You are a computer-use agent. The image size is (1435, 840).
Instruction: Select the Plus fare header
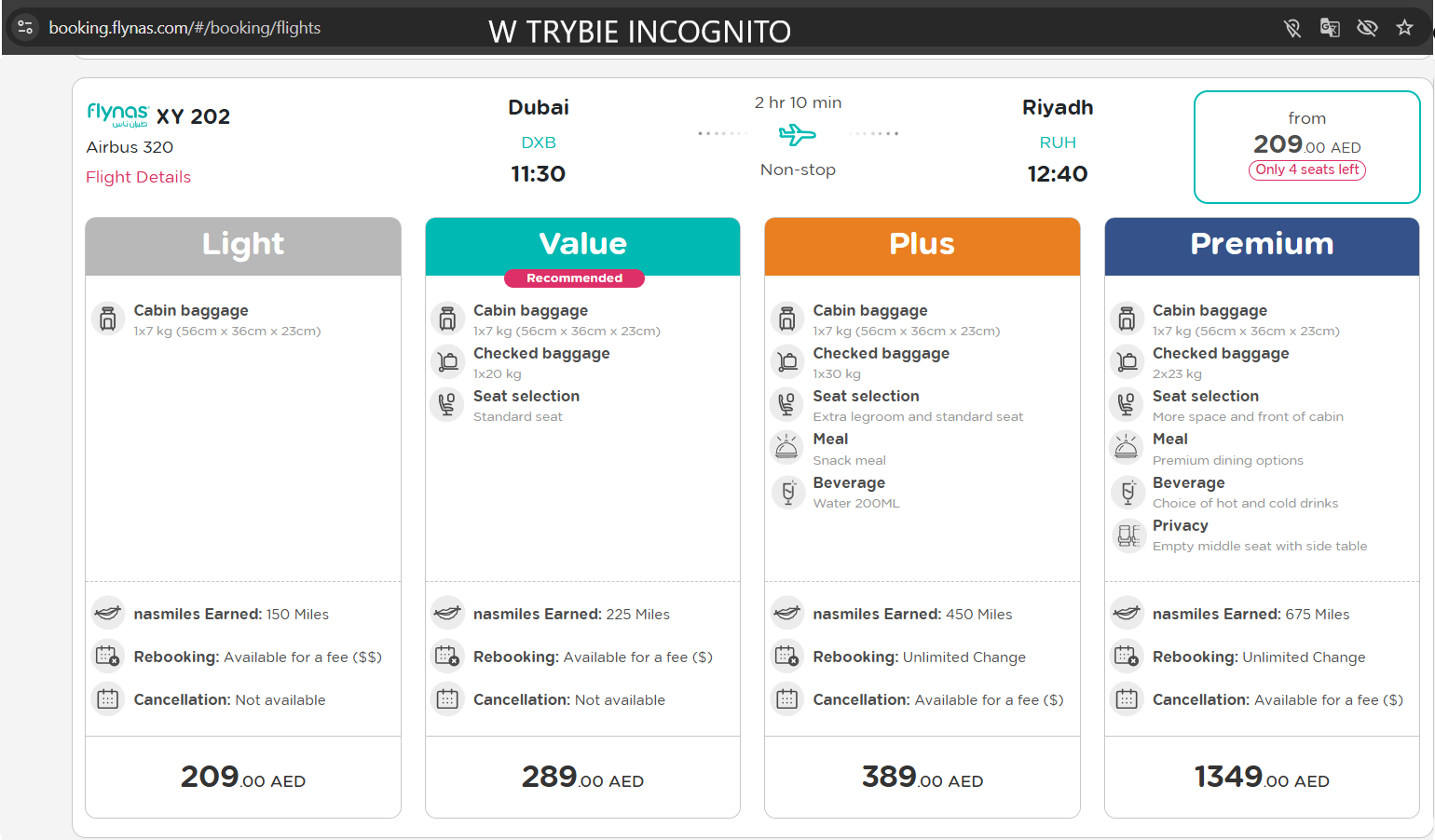click(x=922, y=246)
